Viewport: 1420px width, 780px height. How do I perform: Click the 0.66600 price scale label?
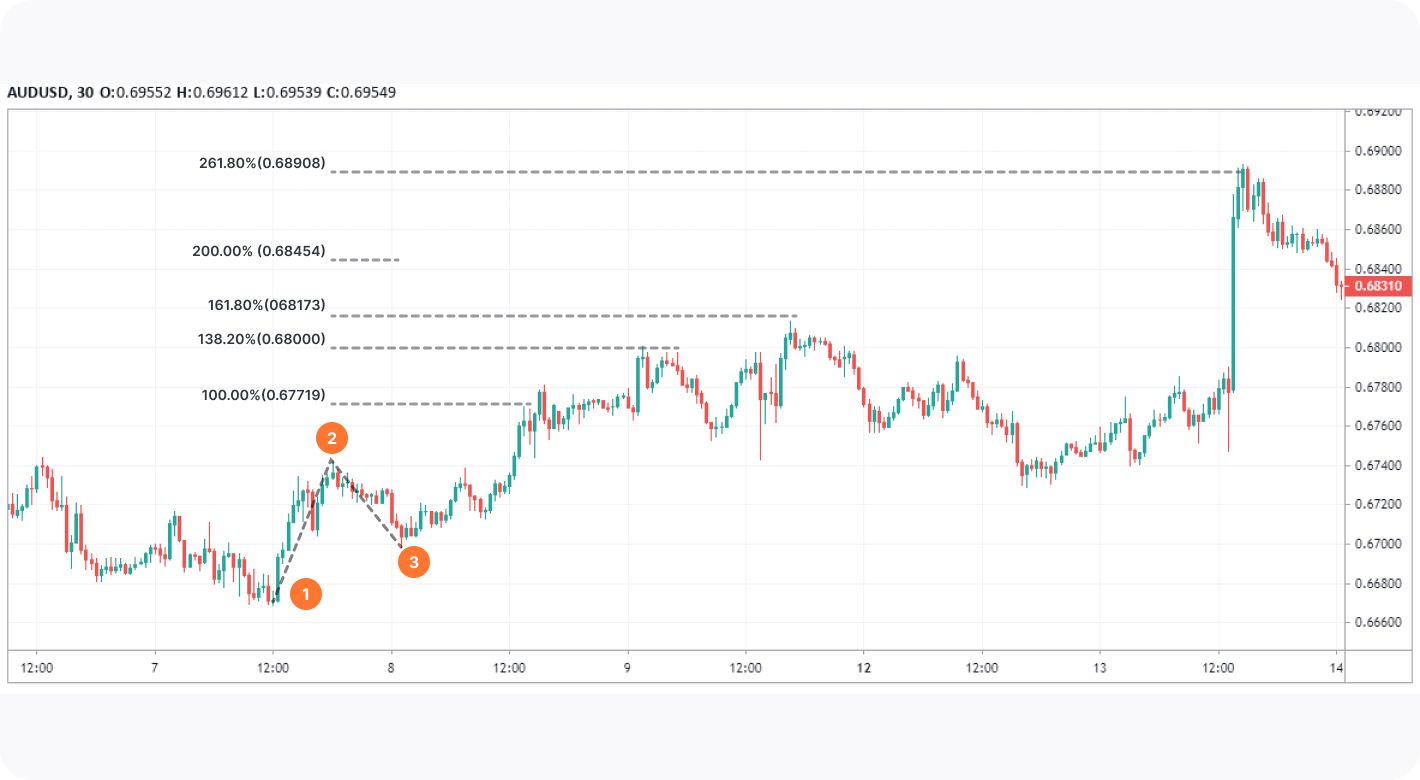point(1379,622)
